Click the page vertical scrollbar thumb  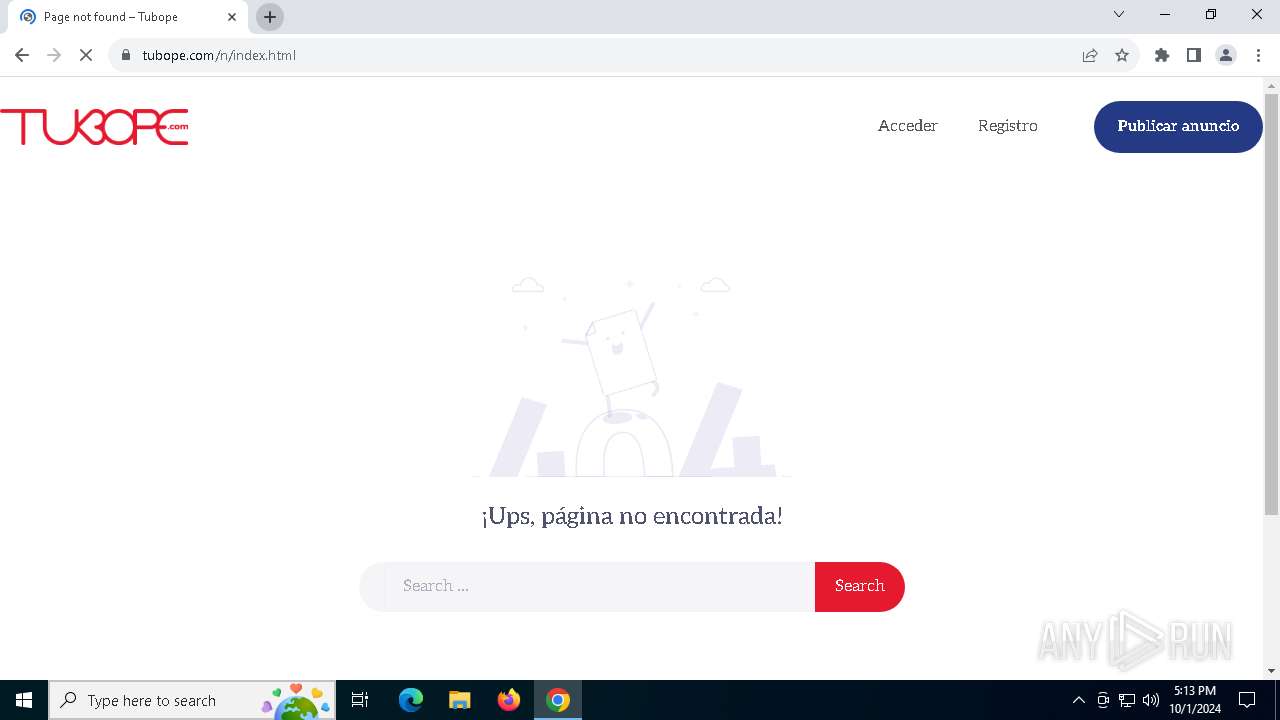(x=1271, y=305)
